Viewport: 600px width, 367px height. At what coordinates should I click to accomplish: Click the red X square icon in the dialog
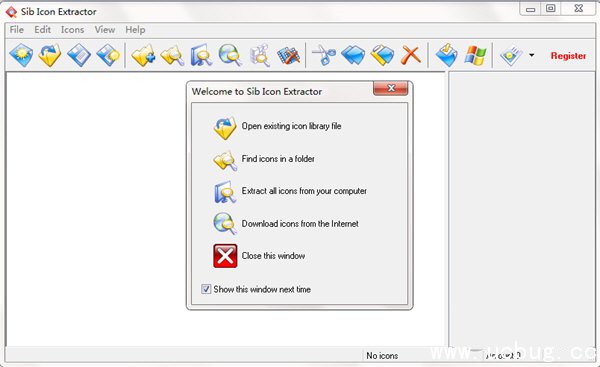click(x=225, y=256)
